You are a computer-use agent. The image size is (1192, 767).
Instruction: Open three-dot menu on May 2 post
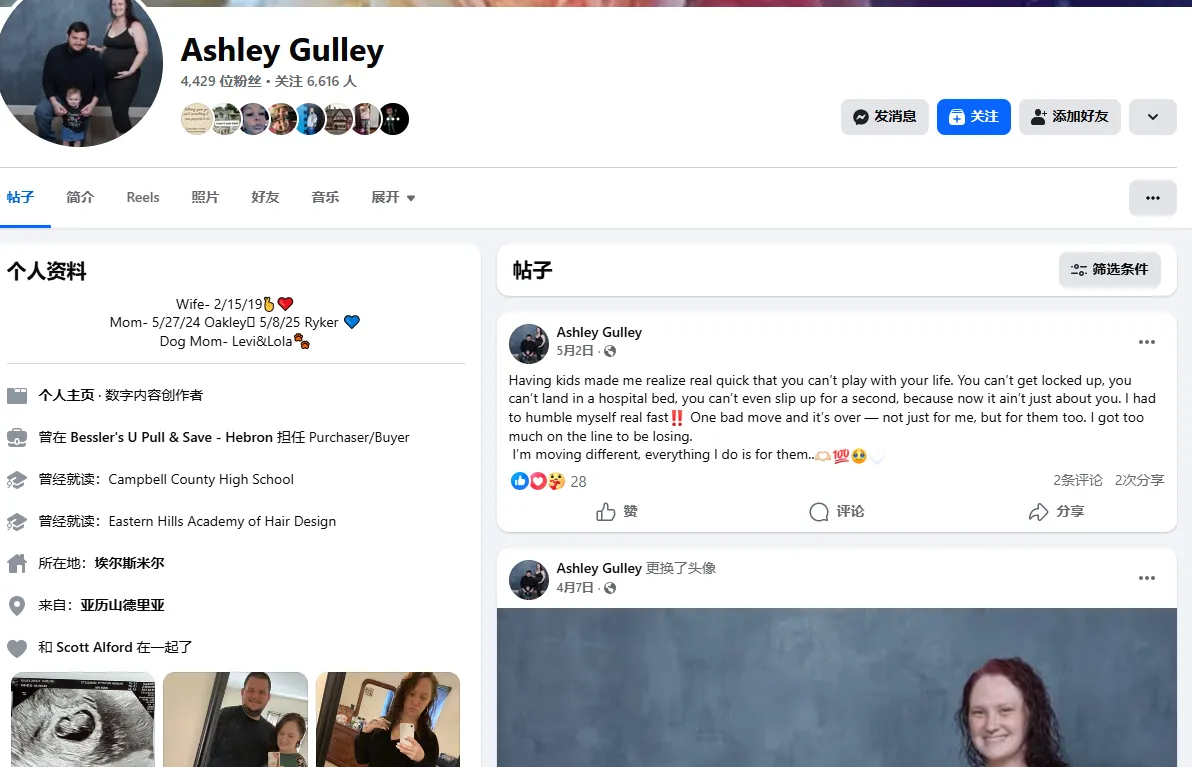1146,342
